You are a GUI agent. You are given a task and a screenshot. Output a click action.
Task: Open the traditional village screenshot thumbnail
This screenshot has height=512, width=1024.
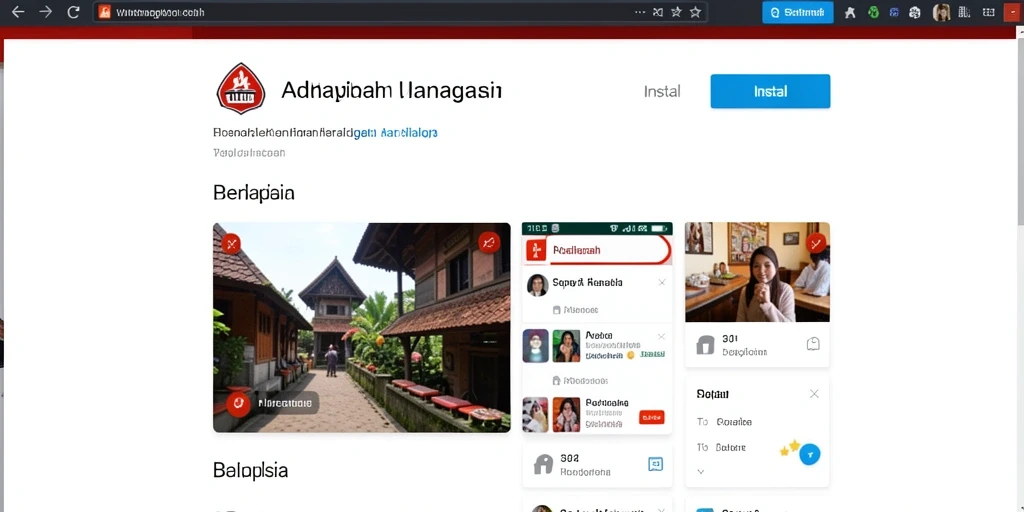[x=362, y=327]
